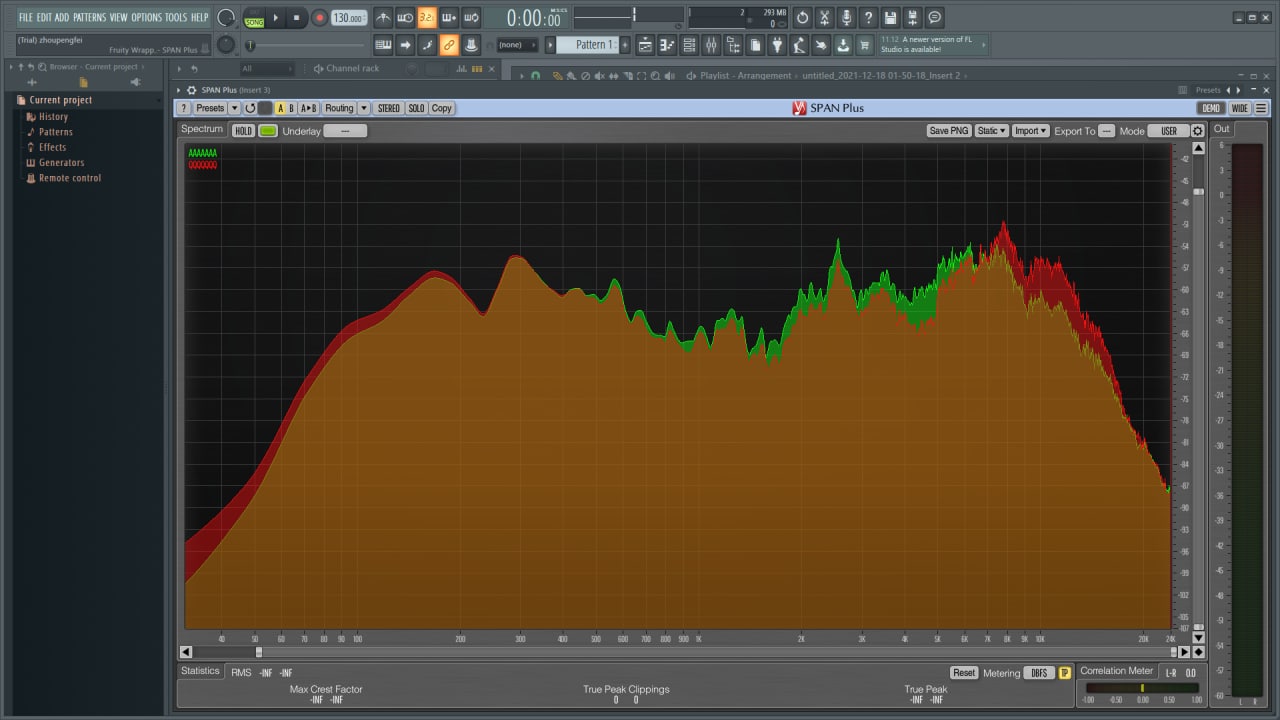Click the one-click audio recording microphone icon

point(846,18)
